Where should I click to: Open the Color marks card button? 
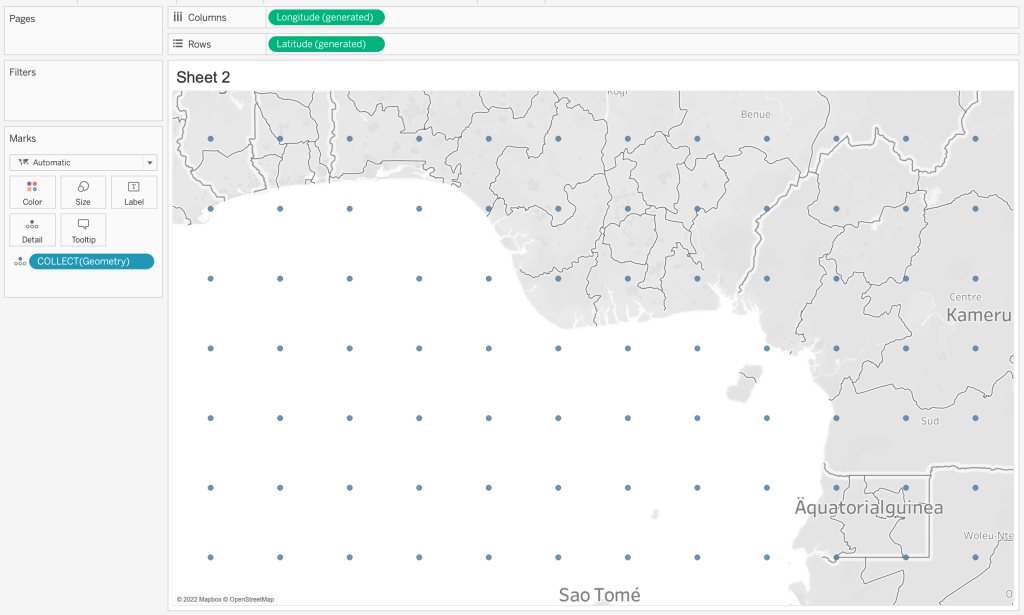coord(32,193)
